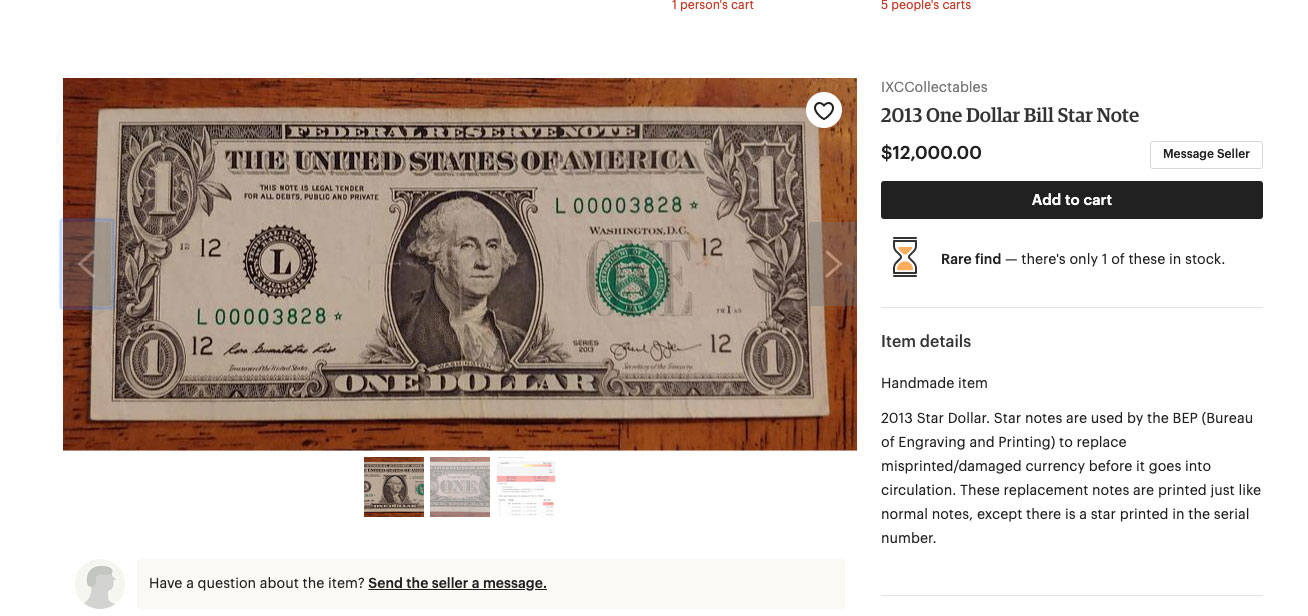Click the 5 people's carts link
1308x616 pixels.
pyautogui.click(x=926, y=6)
